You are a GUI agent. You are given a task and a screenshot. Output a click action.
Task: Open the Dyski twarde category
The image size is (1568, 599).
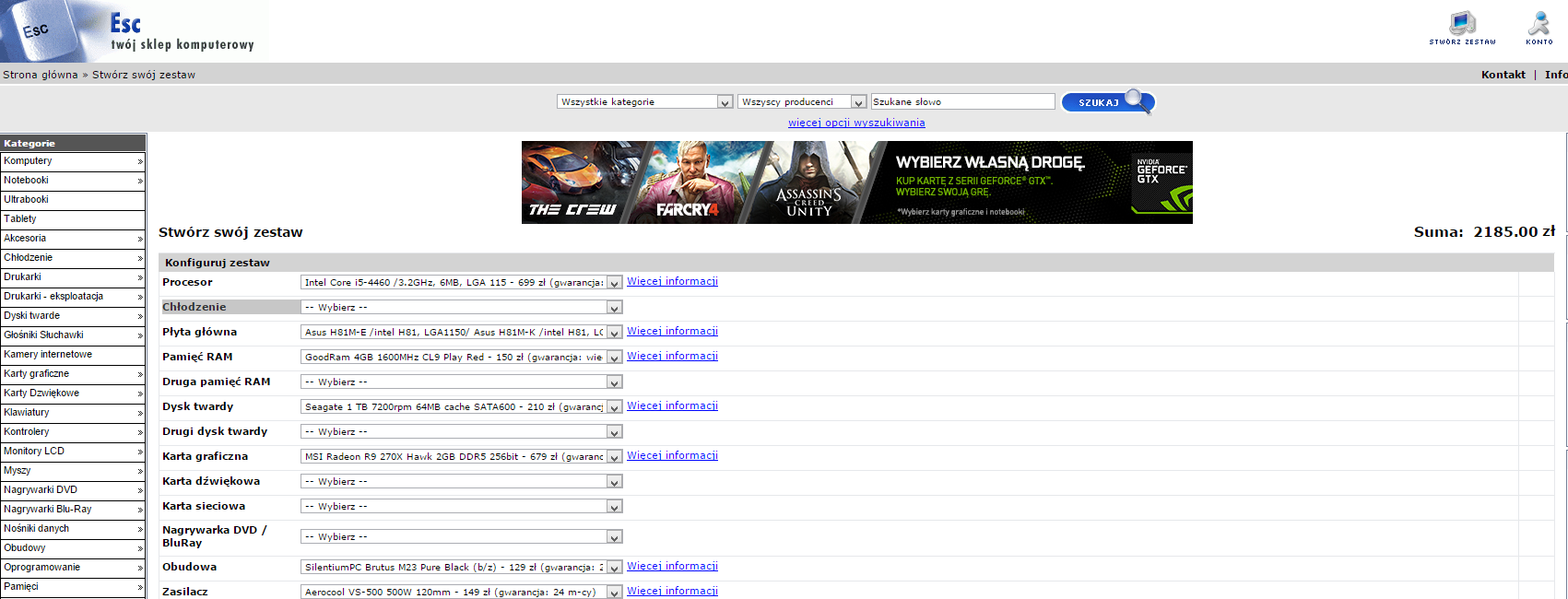pyautogui.click(x=73, y=316)
